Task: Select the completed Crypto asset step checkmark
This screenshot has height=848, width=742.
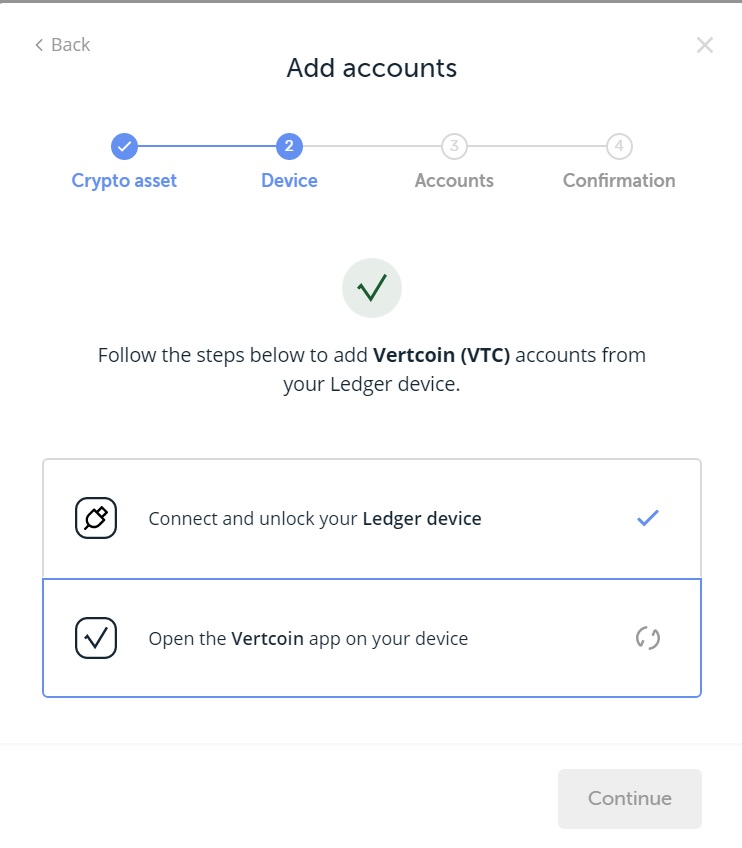Action: [124, 146]
